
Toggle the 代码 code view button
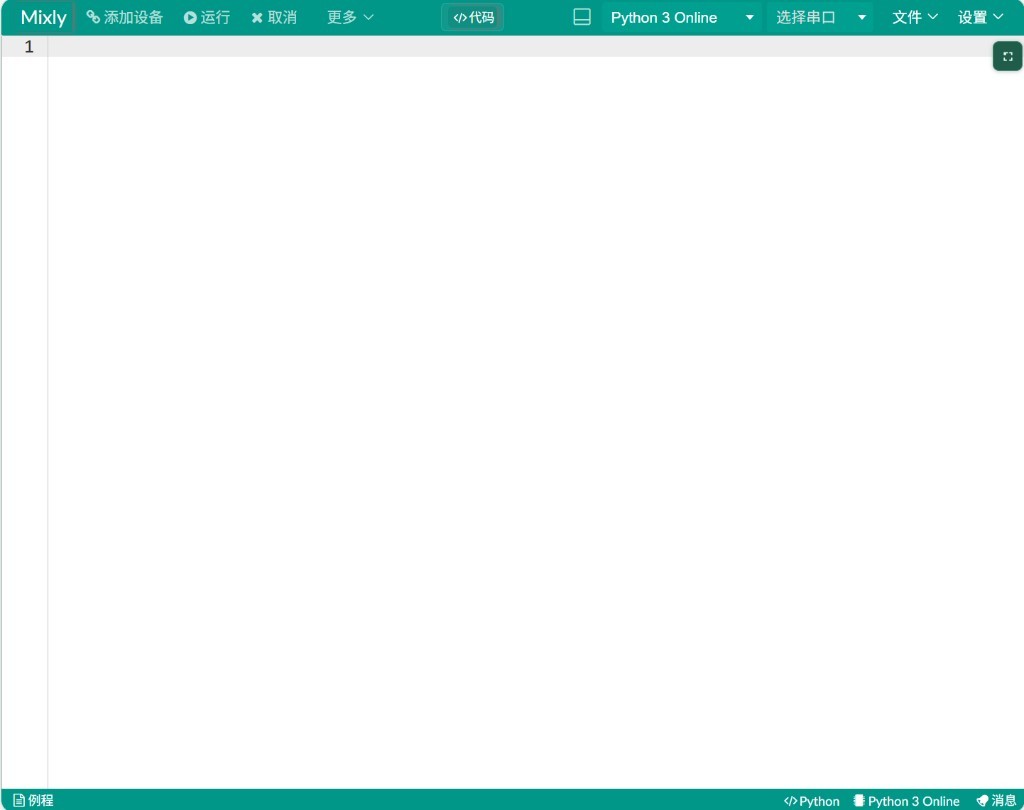473,18
